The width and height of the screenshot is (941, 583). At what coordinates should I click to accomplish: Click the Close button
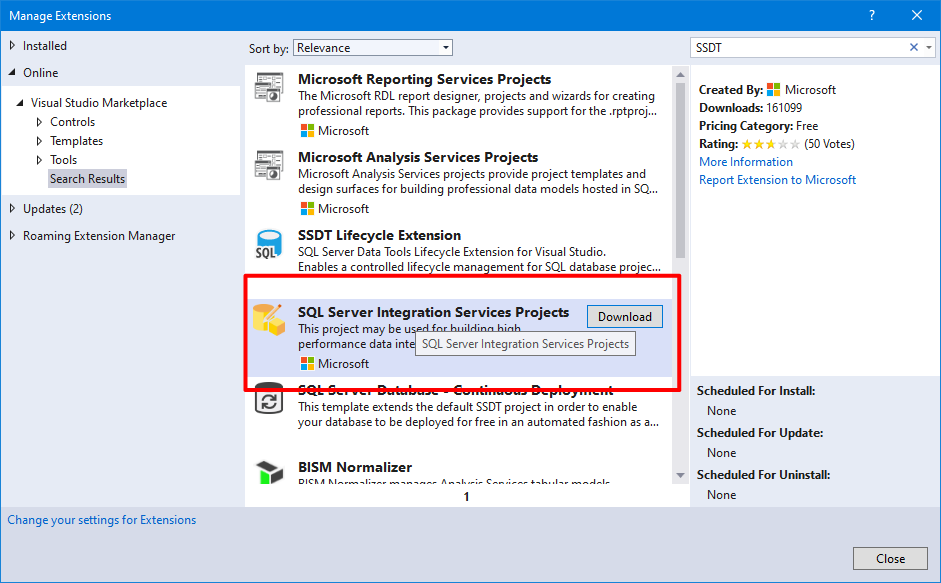tap(891, 558)
